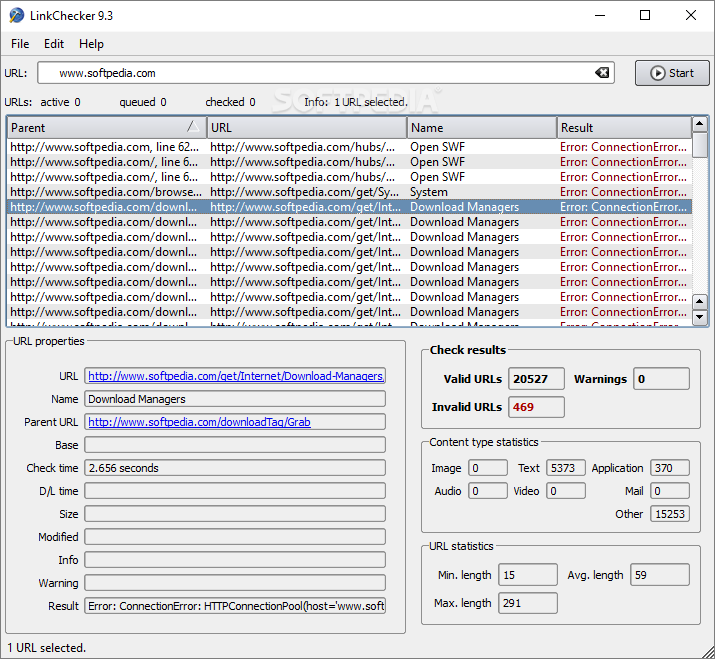This screenshot has height=659, width=715.
Task: Click the scroll up arrow of results list
Action: (699, 124)
